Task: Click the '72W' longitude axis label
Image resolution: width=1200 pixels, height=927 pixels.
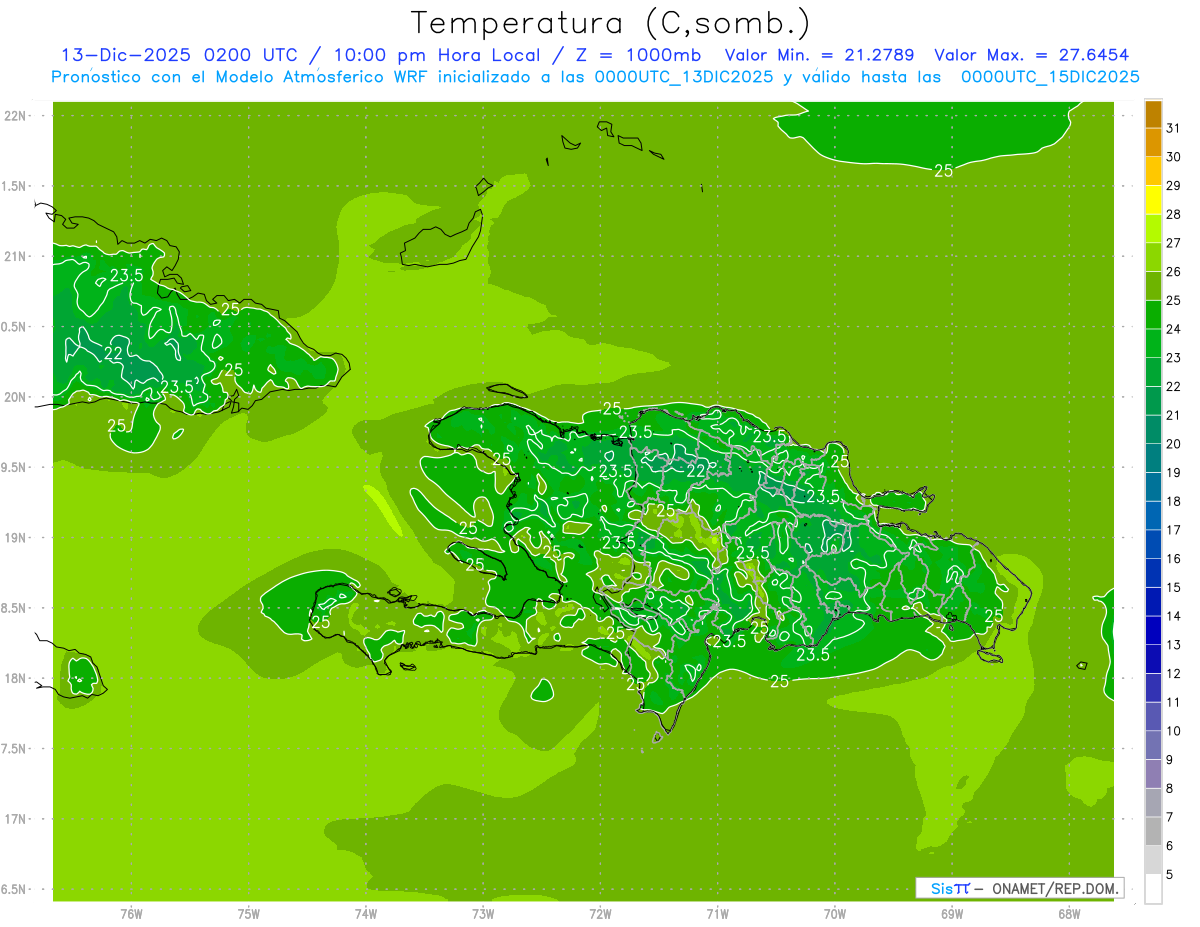Action: [x=600, y=913]
